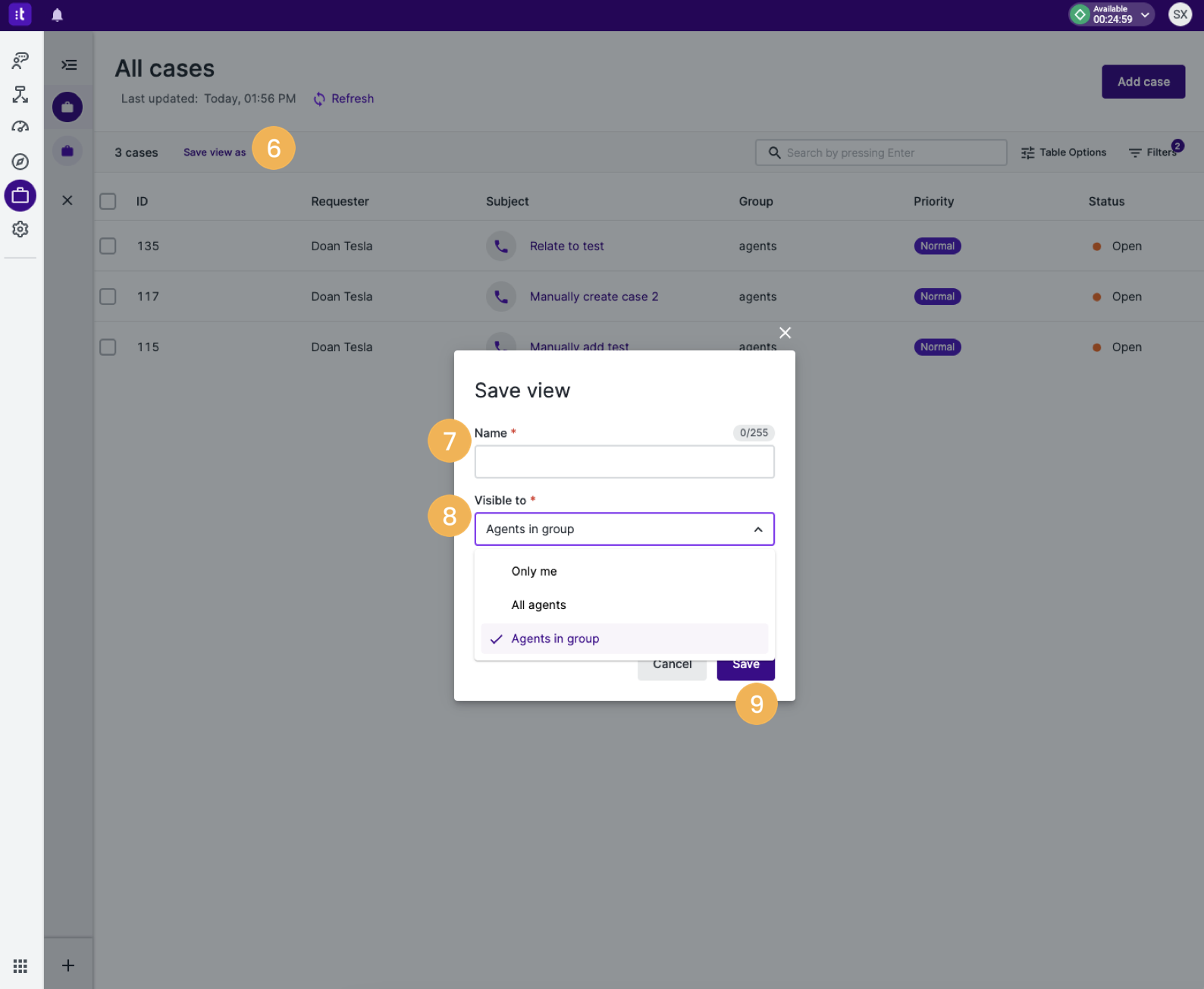Viewport: 1204px width, 989px height.
Task: Open the notifications bell
Action: click(58, 15)
